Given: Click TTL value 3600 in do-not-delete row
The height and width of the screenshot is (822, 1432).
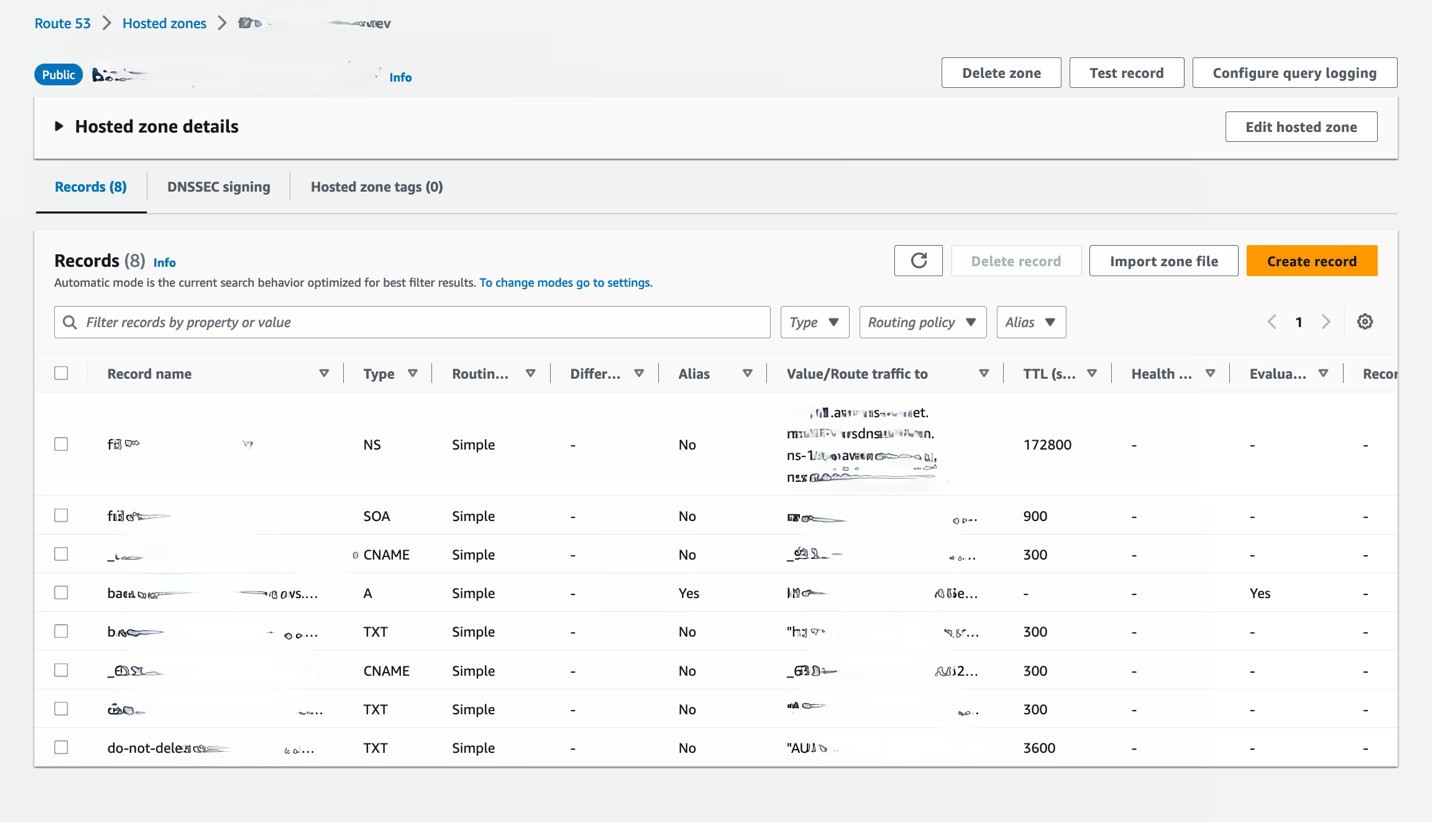Looking at the screenshot, I should click(1039, 748).
